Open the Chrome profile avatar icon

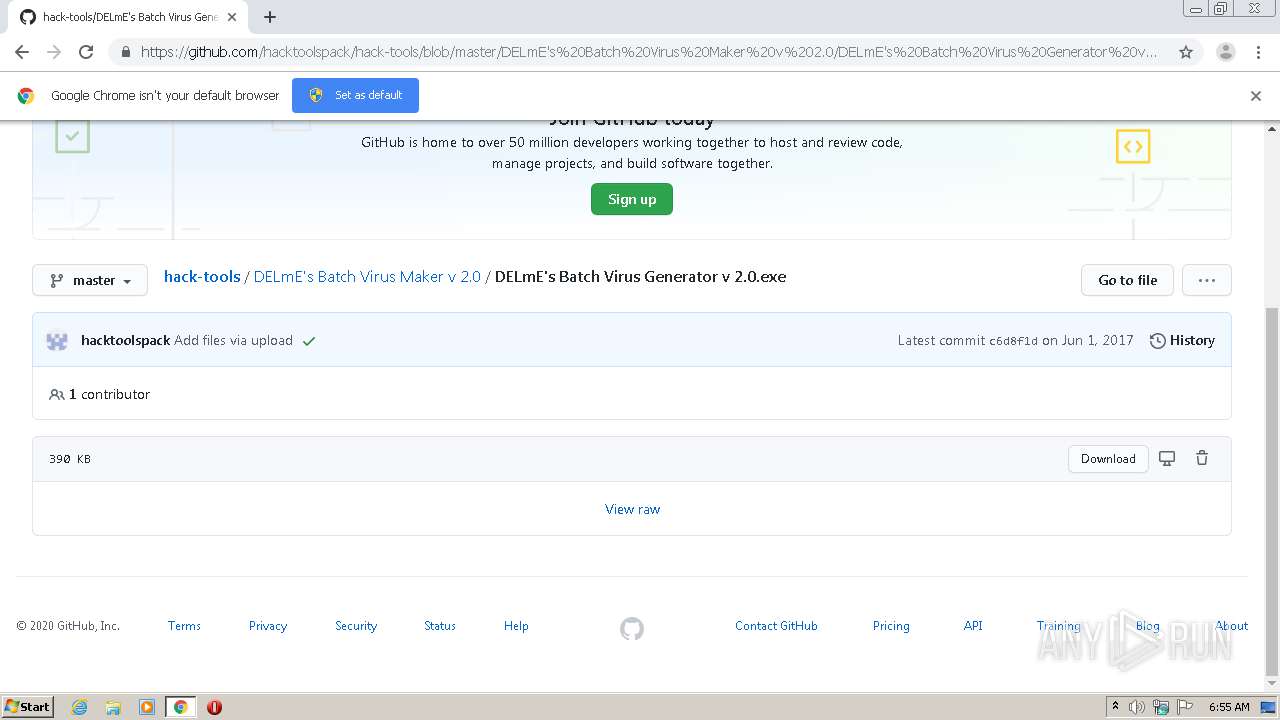(1225, 52)
